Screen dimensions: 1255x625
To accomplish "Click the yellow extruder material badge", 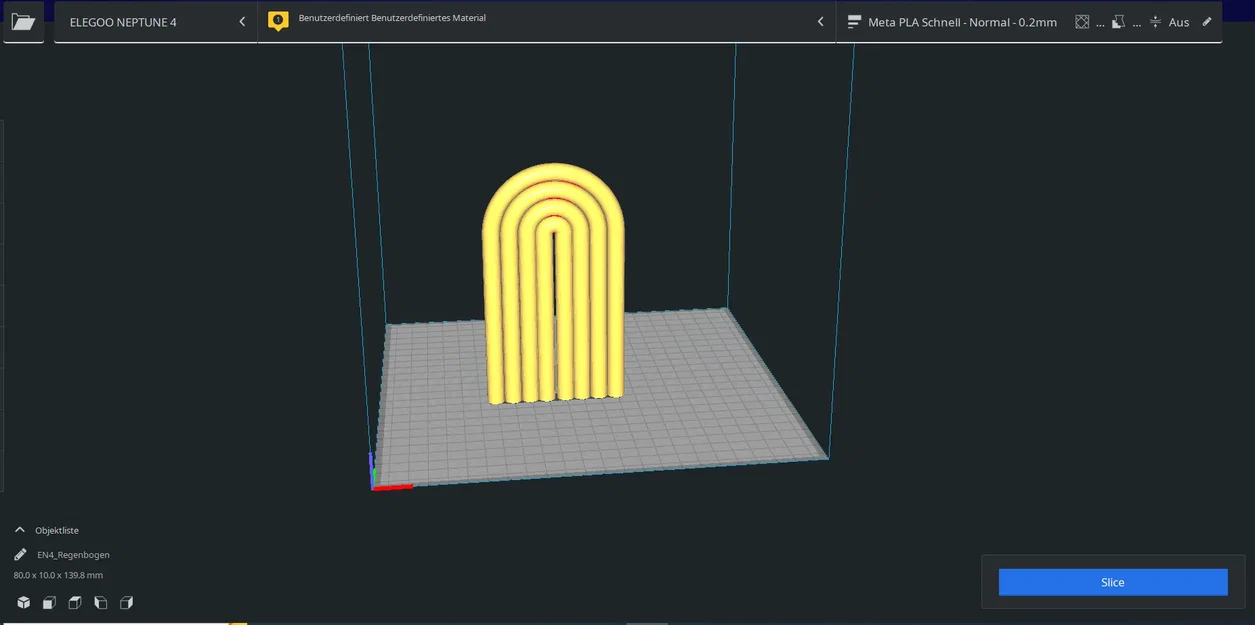I will coord(278,21).
